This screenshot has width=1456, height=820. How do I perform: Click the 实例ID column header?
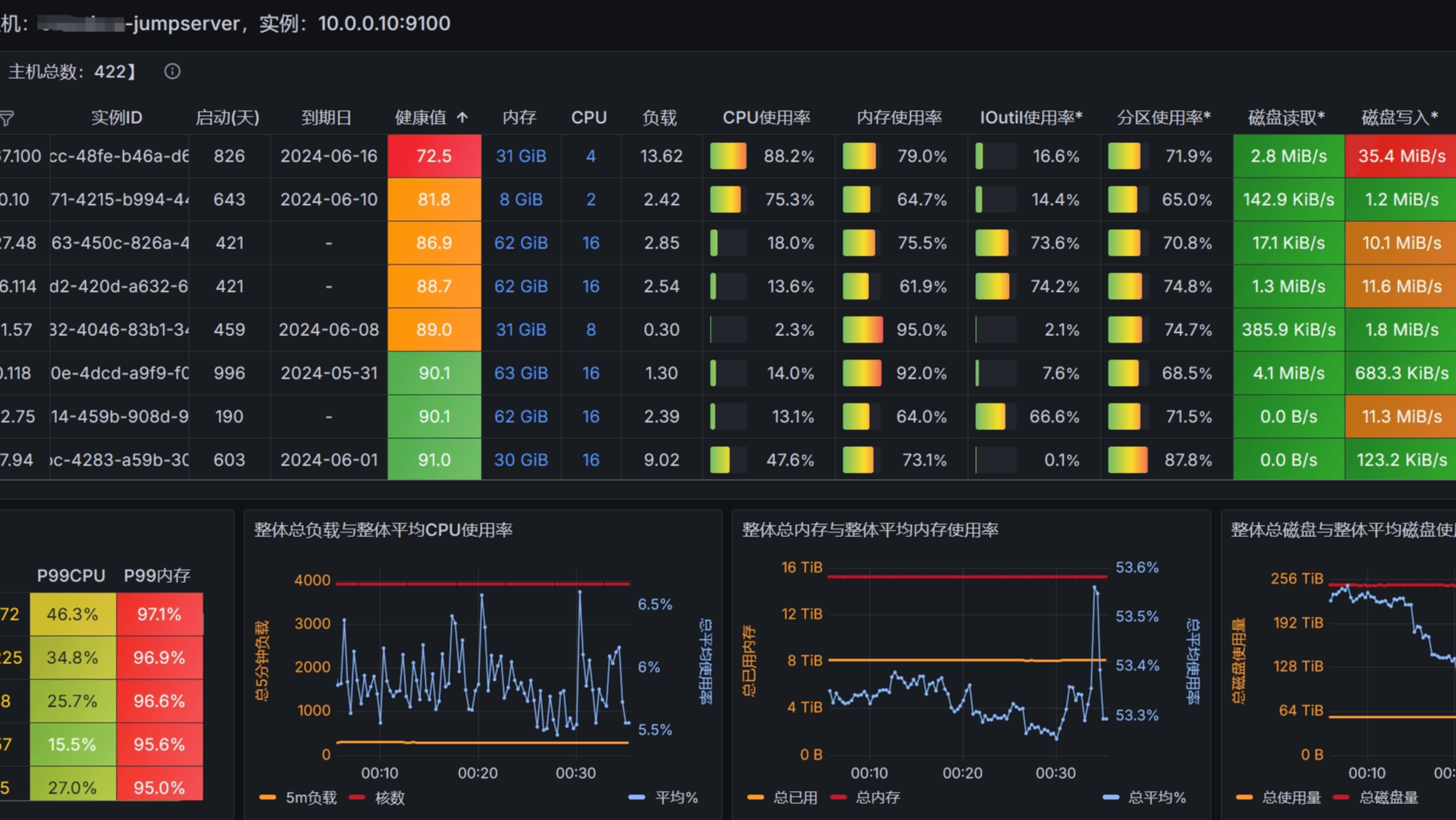tap(117, 117)
